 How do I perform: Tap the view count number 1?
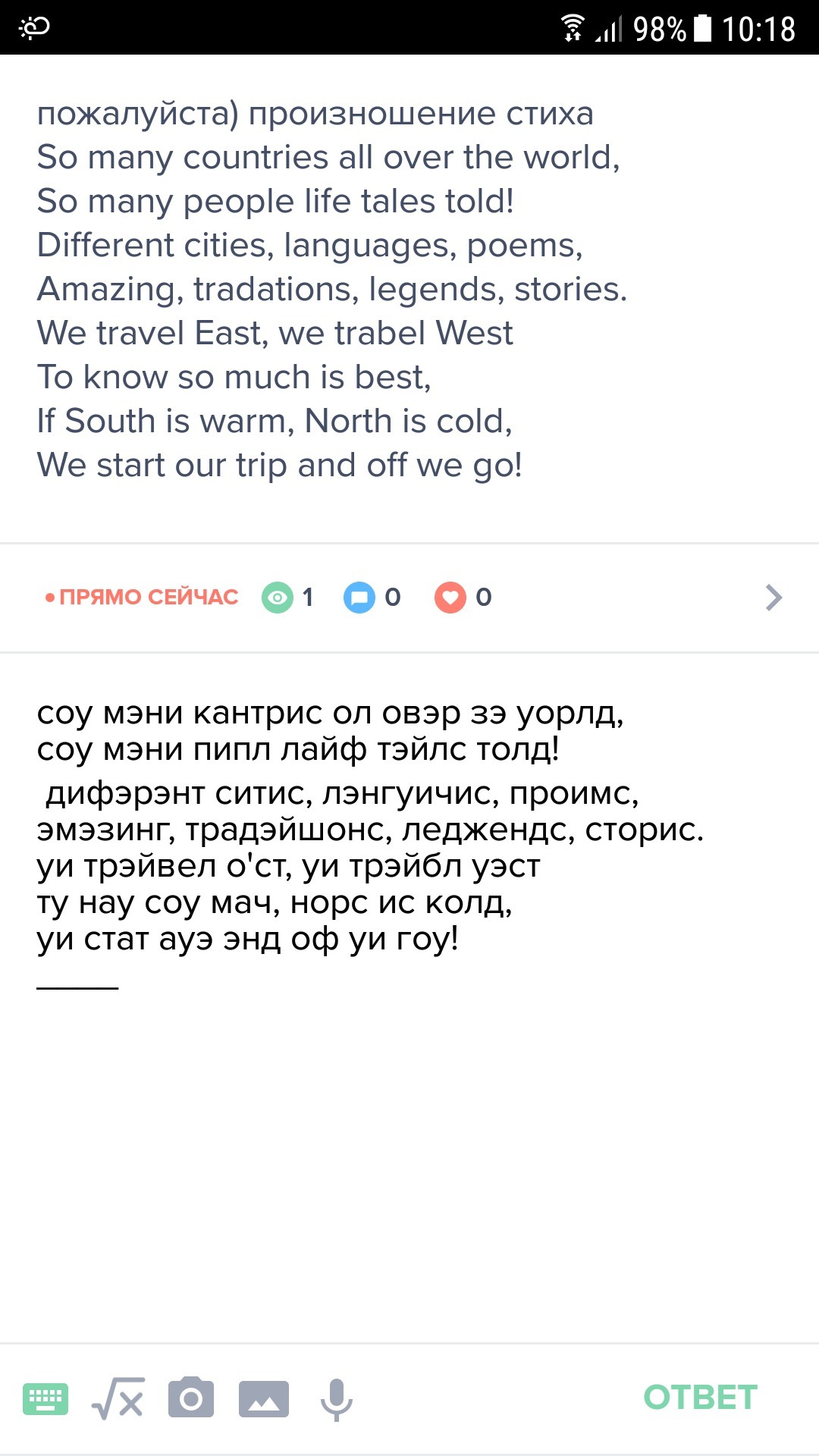tap(308, 598)
